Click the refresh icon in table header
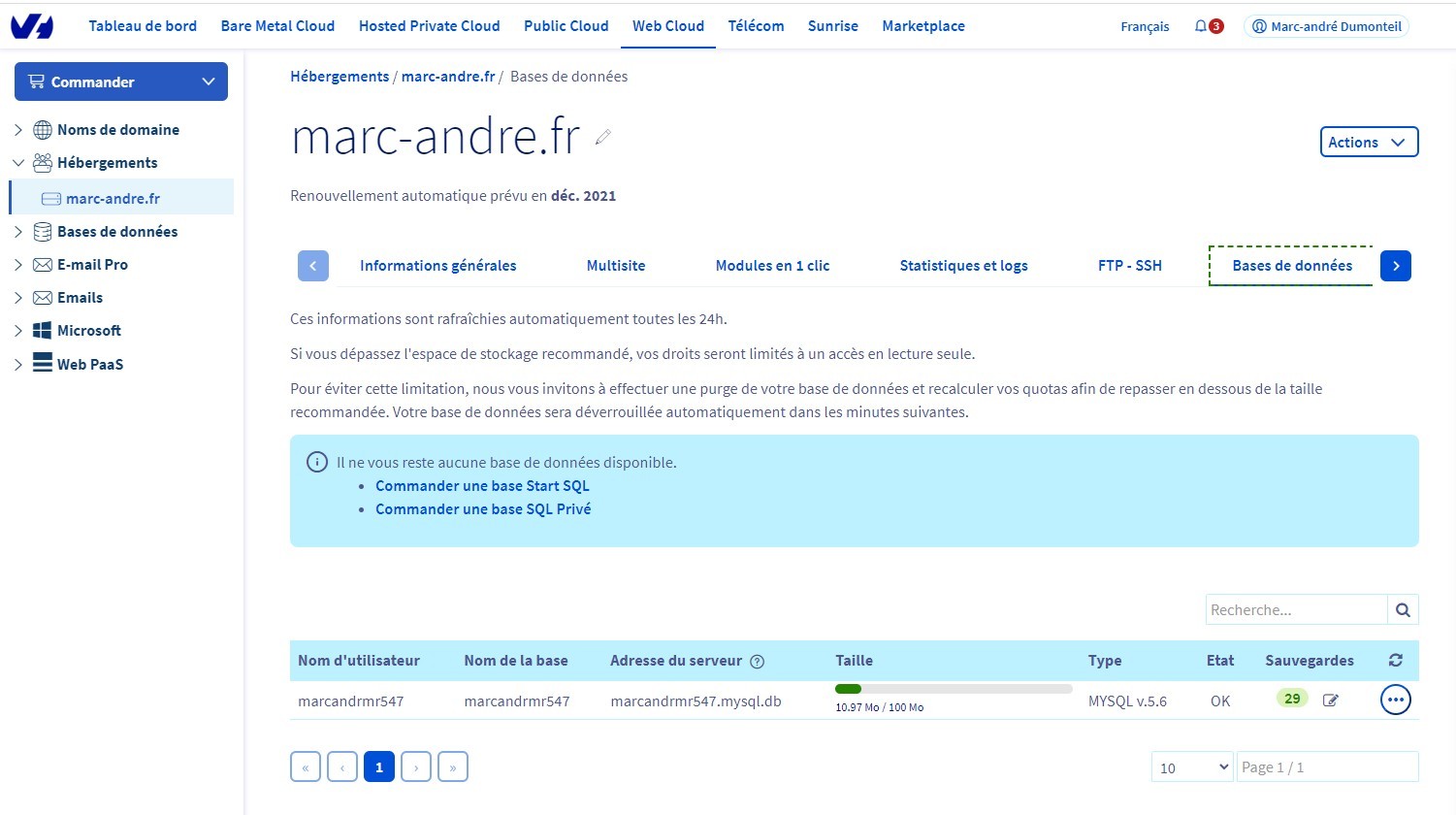 click(x=1395, y=660)
